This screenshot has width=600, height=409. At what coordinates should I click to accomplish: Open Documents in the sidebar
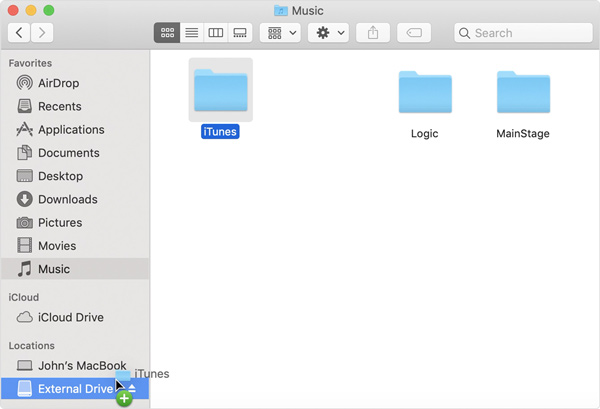pos(75,153)
